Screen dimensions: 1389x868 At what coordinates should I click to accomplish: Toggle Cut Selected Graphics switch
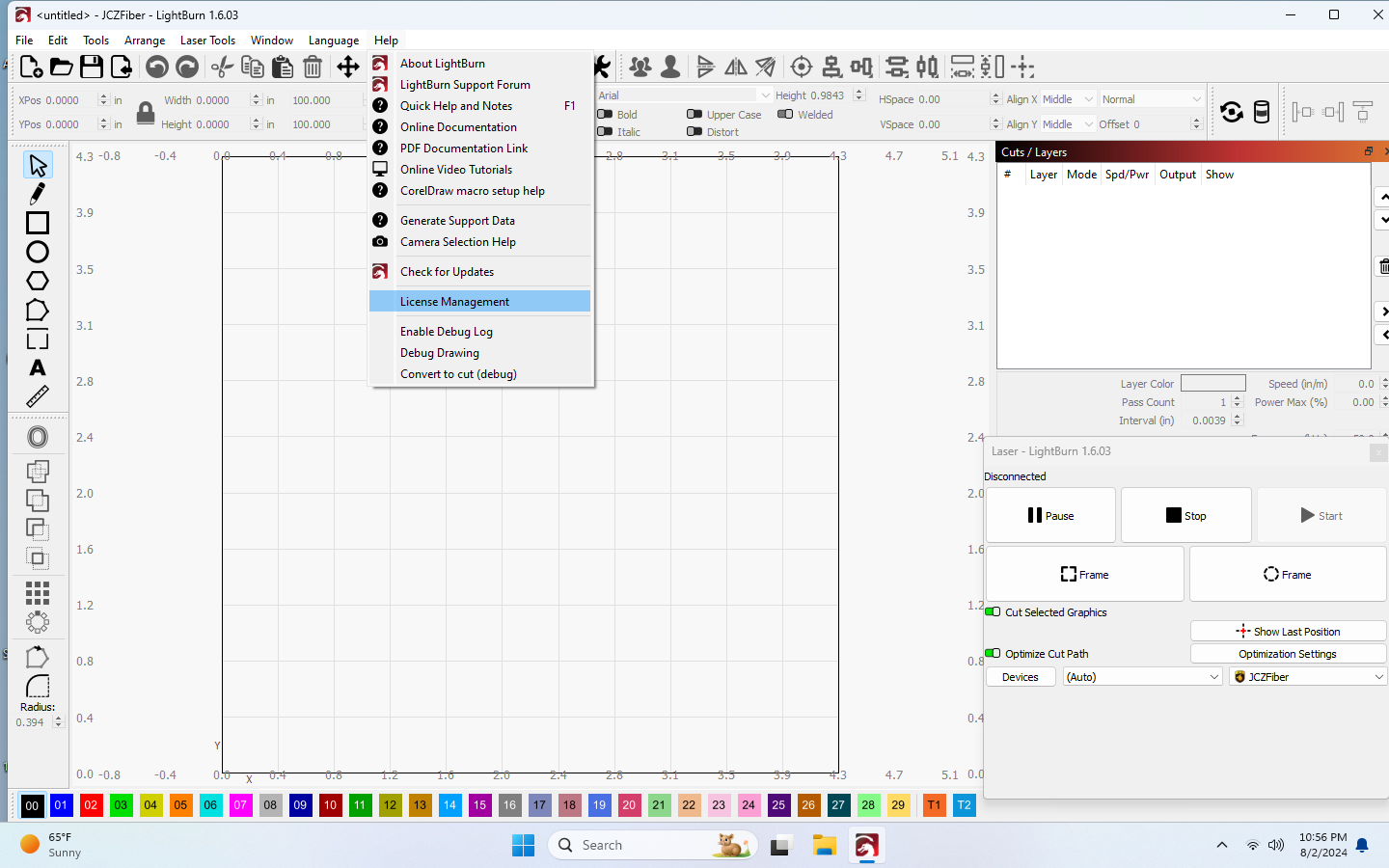coord(993,612)
